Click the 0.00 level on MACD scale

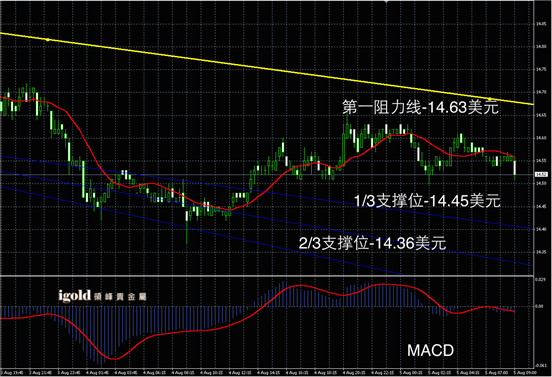tap(539, 306)
